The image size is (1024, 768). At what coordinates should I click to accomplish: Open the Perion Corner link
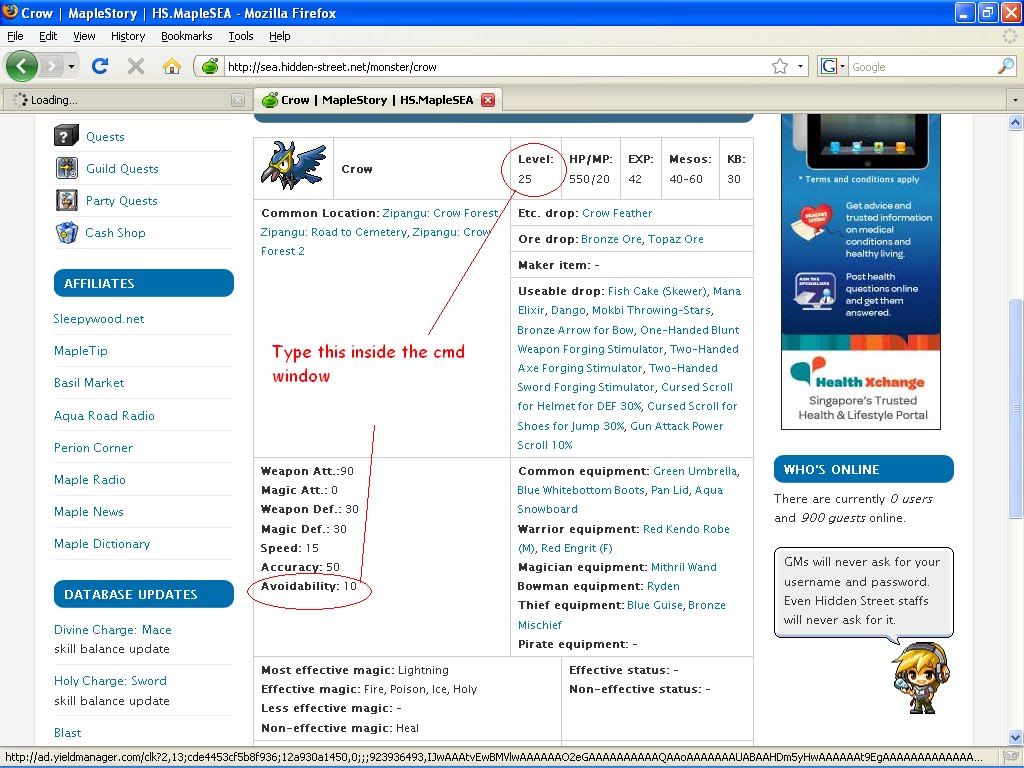[93, 447]
